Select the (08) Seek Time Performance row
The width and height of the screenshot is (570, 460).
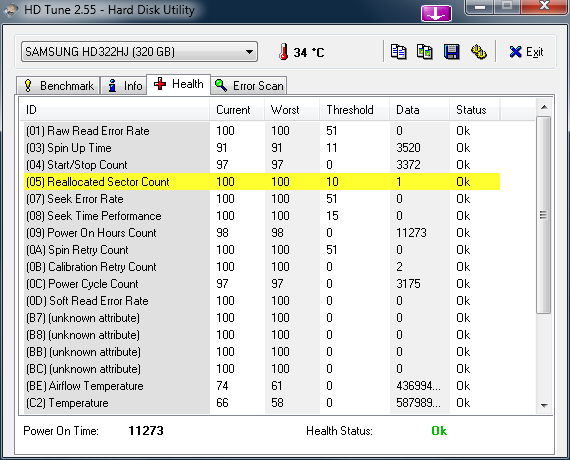coord(262,216)
